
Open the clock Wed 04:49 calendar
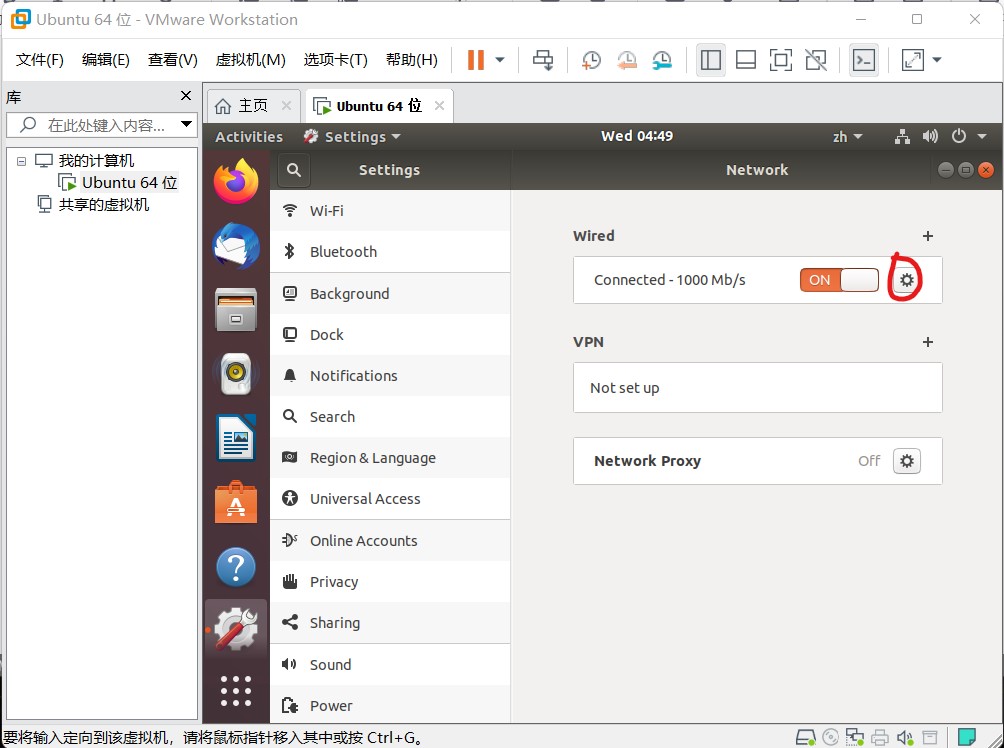(x=636, y=136)
